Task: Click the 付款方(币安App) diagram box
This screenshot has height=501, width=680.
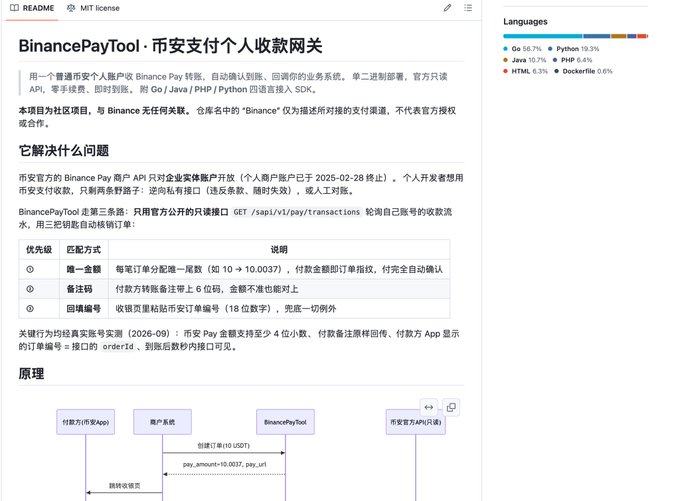Action: point(85,422)
